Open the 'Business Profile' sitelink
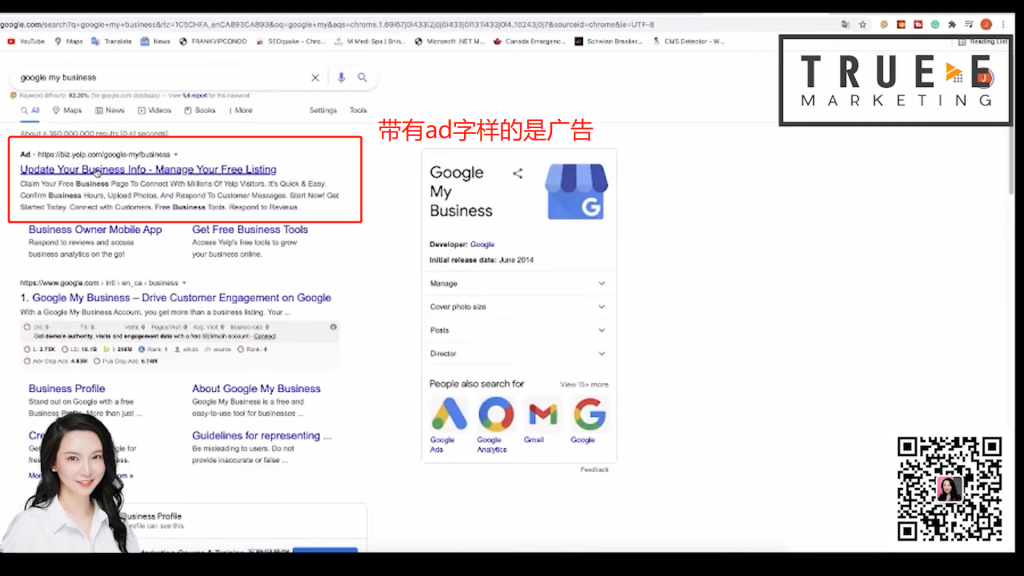Viewport: 1024px width, 576px height. [x=67, y=389]
